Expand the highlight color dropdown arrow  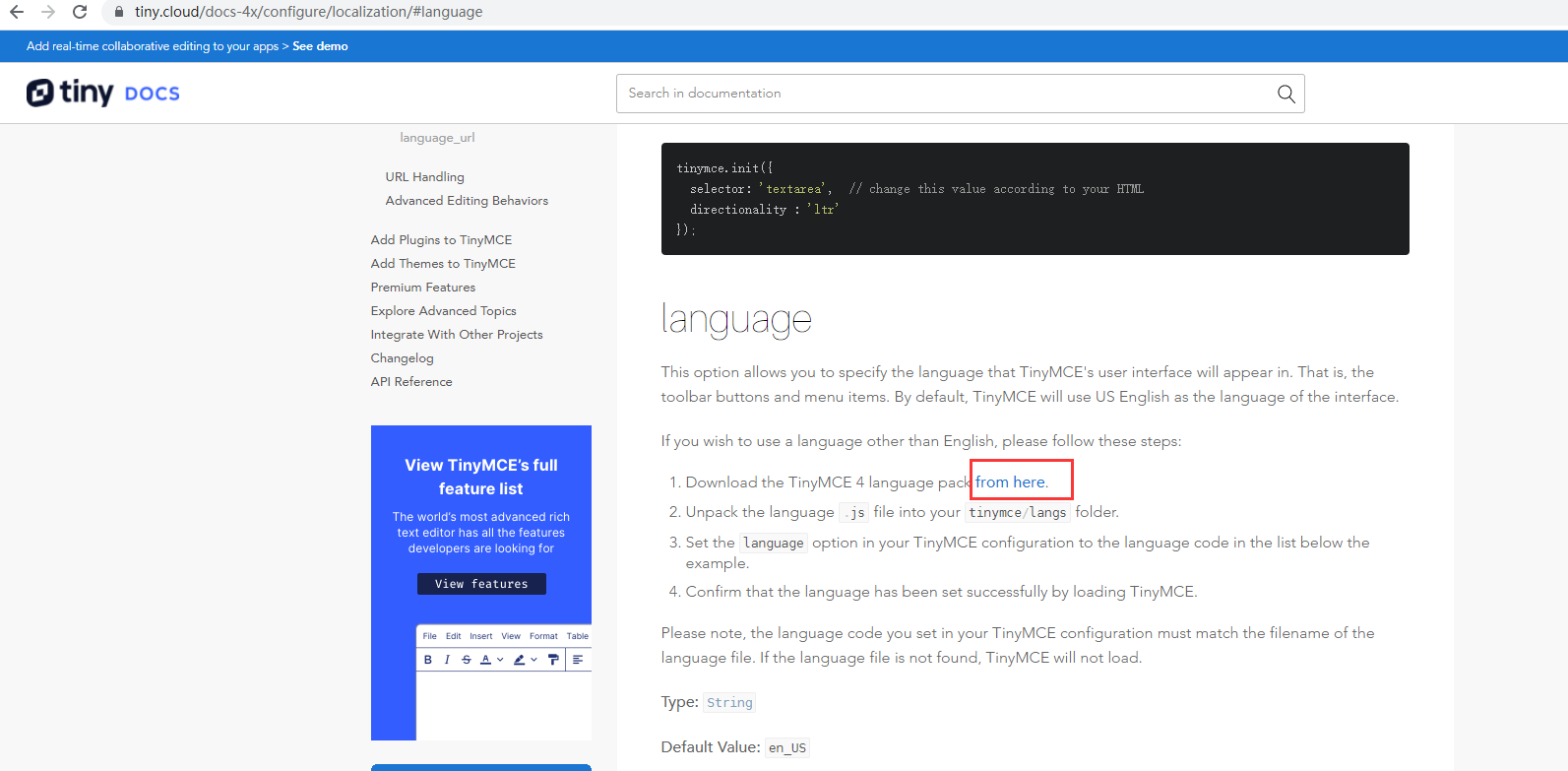tap(533, 660)
